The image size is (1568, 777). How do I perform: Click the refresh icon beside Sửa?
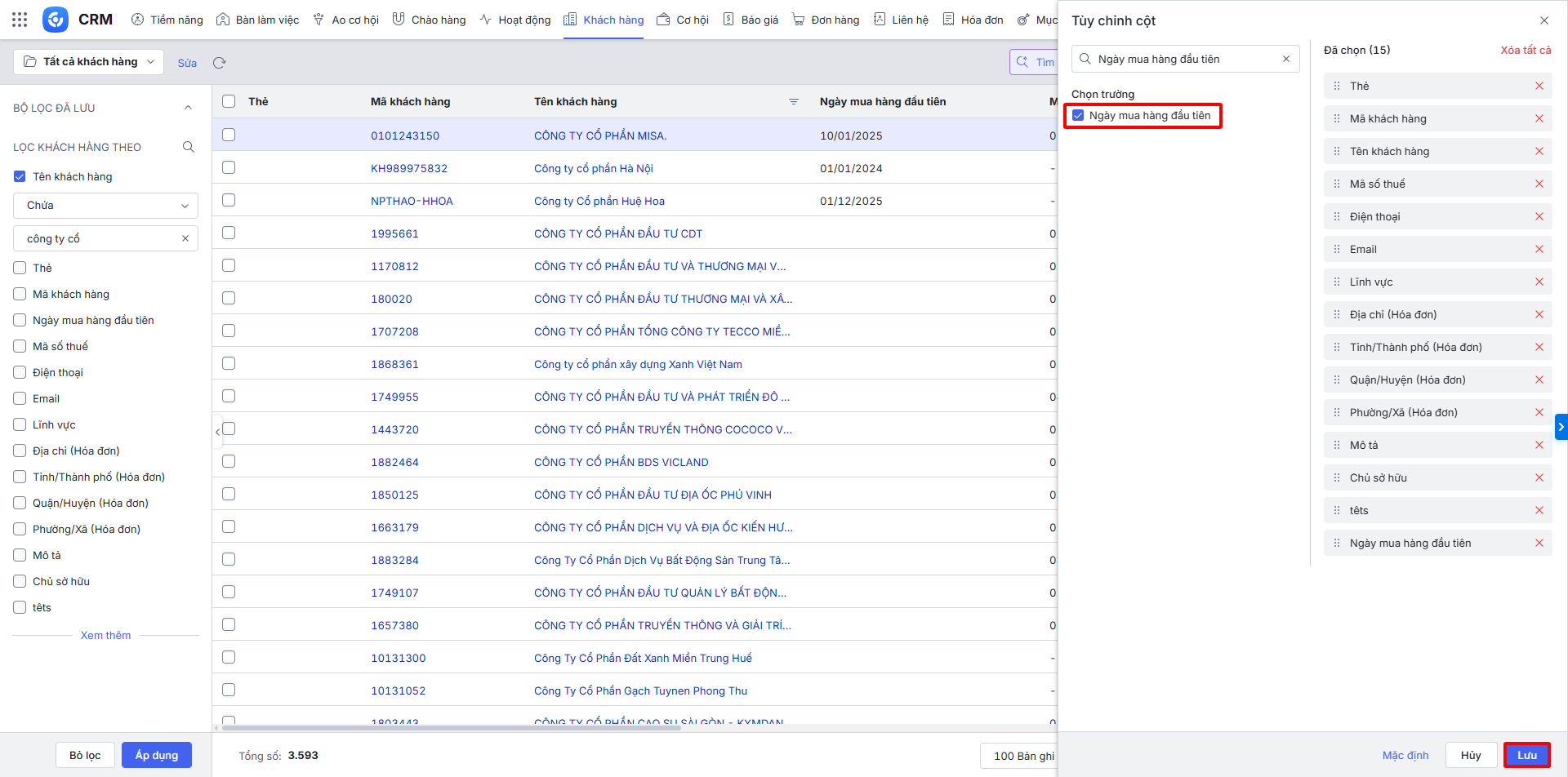pos(219,63)
